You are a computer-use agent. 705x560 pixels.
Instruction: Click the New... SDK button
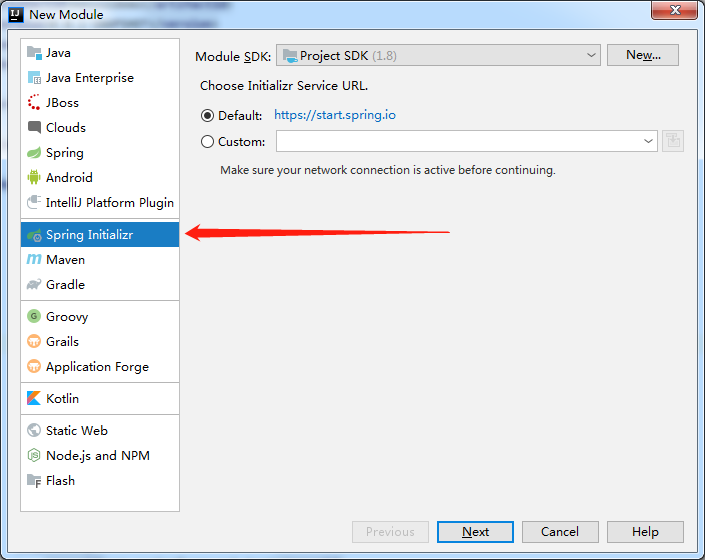point(643,55)
